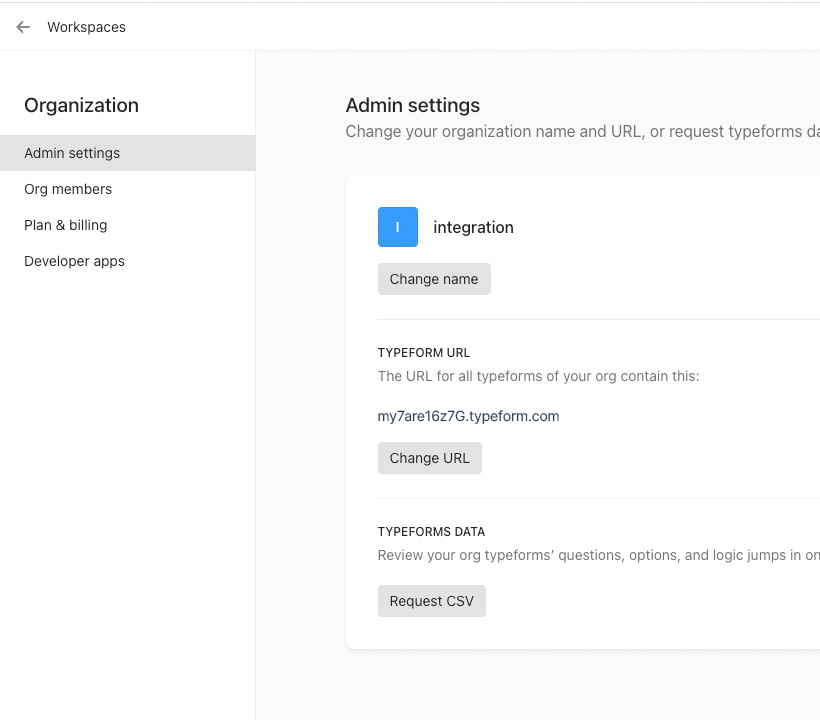Image resolution: width=820 pixels, height=720 pixels.
Task: Request CSV of typeforms data
Action: (x=431, y=601)
